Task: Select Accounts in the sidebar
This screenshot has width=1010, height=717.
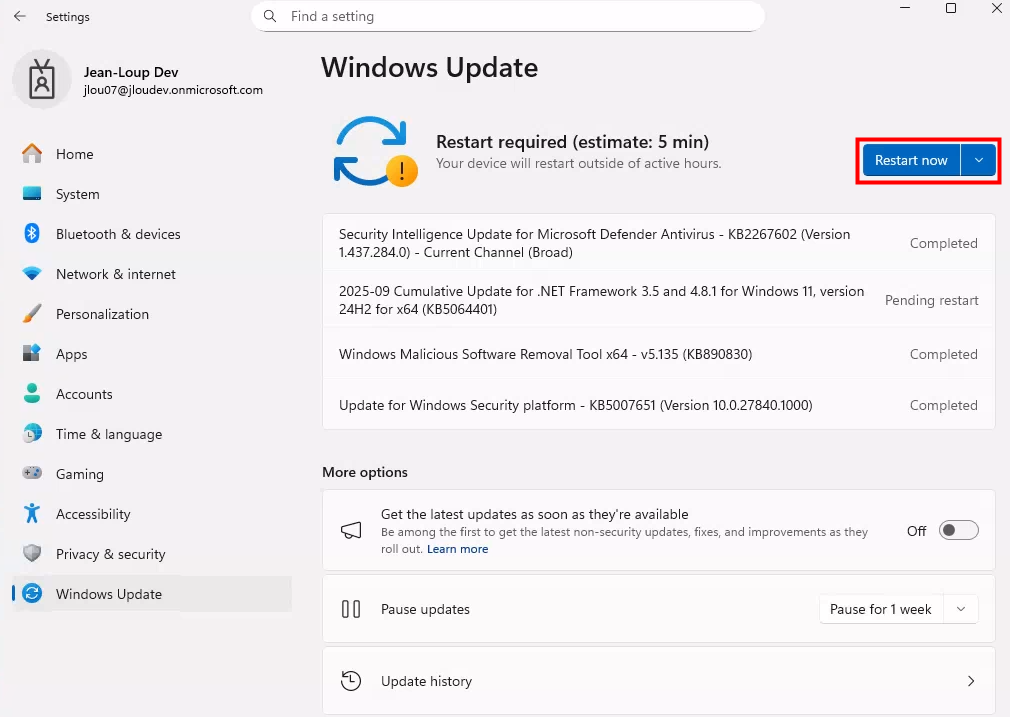Action: click(84, 394)
